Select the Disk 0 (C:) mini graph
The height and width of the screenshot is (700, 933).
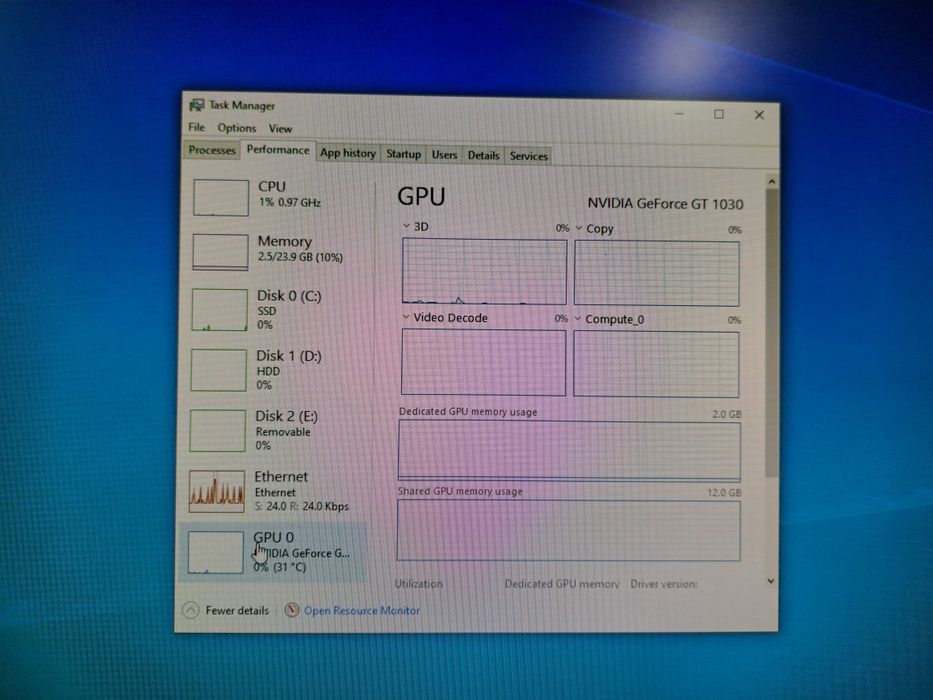pyautogui.click(x=220, y=310)
